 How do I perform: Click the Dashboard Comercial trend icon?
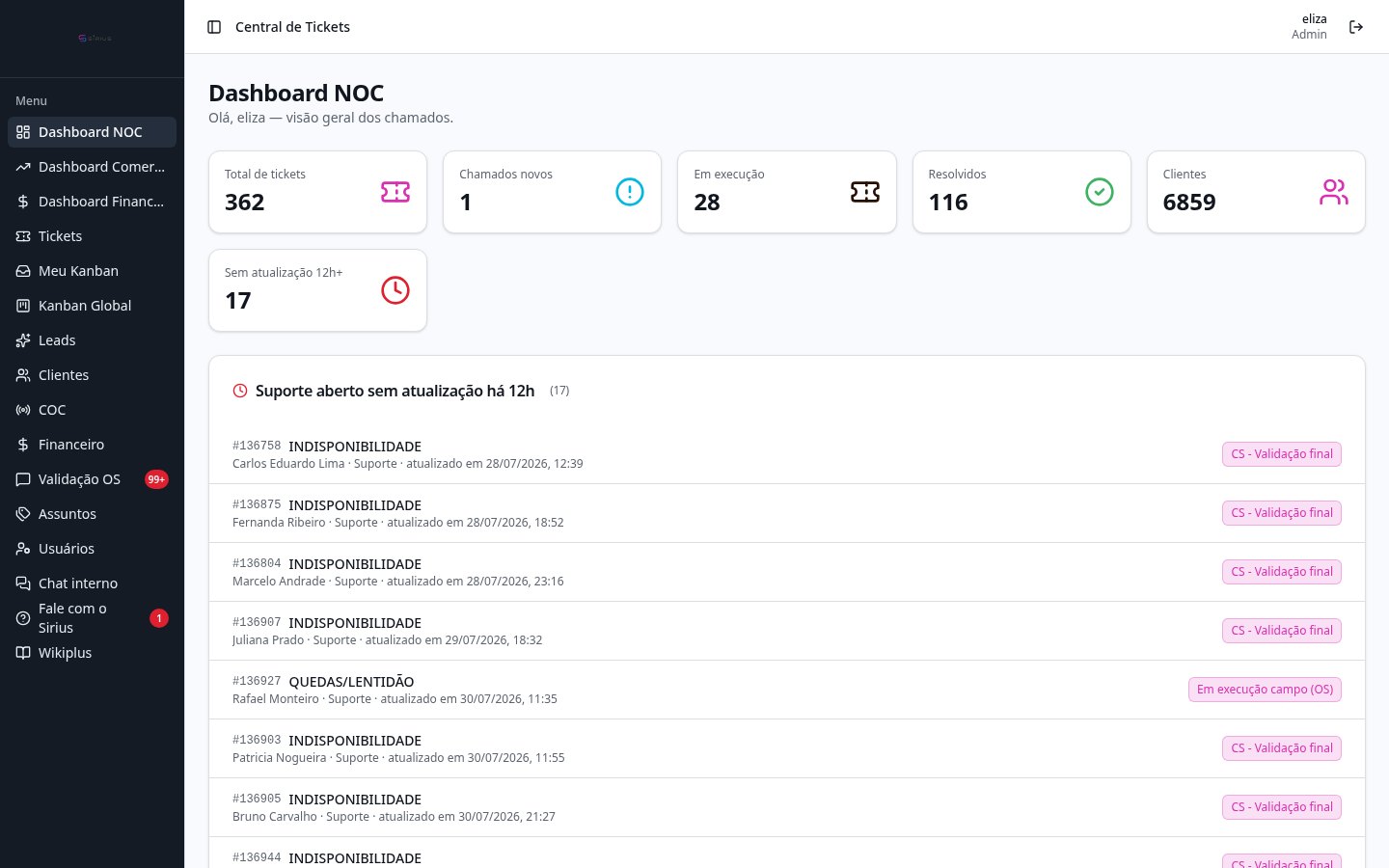pyautogui.click(x=23, y=167)
